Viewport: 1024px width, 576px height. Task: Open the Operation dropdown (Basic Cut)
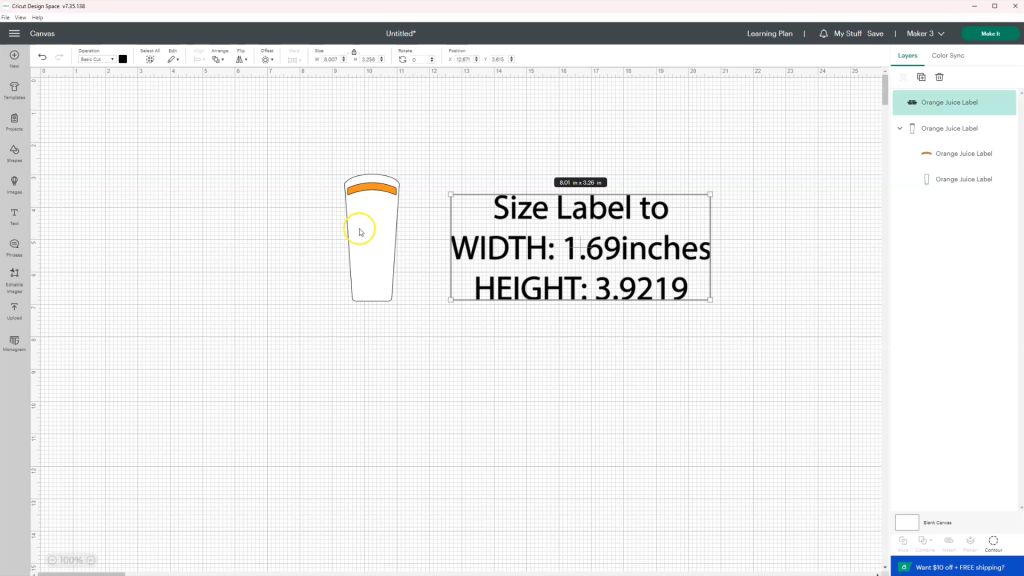(97, 59)
